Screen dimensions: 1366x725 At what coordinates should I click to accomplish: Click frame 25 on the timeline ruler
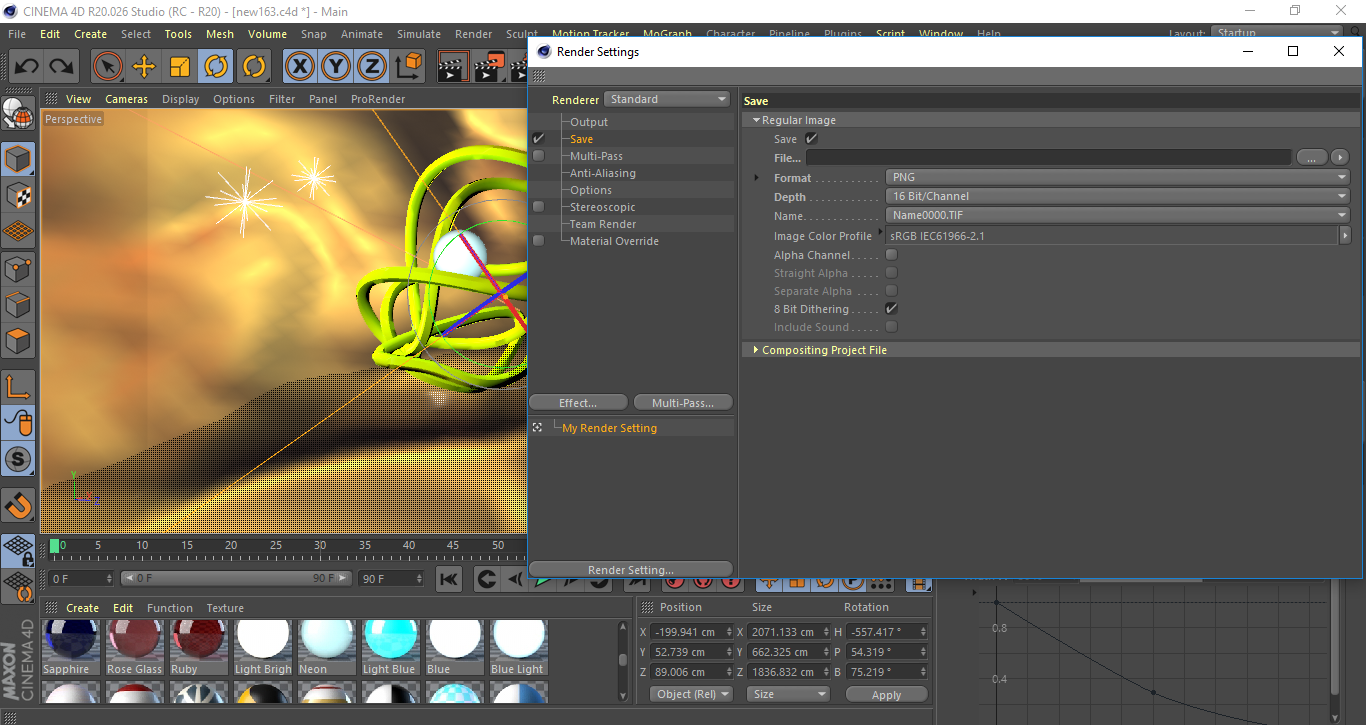[275, 546]
